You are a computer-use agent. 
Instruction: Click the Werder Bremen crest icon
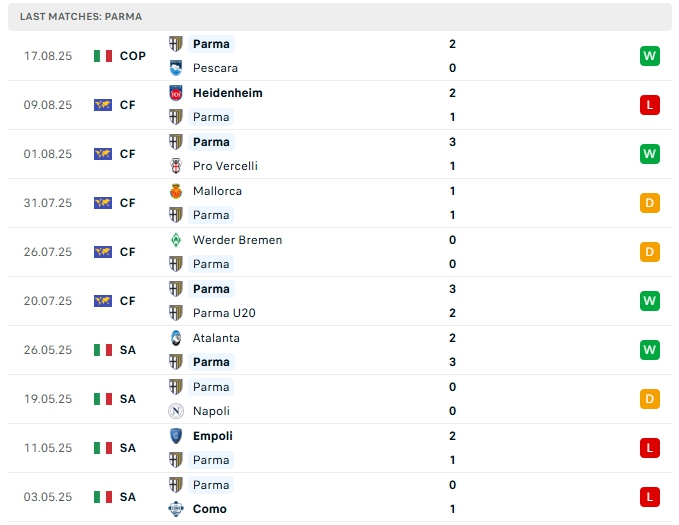(176, 240)
